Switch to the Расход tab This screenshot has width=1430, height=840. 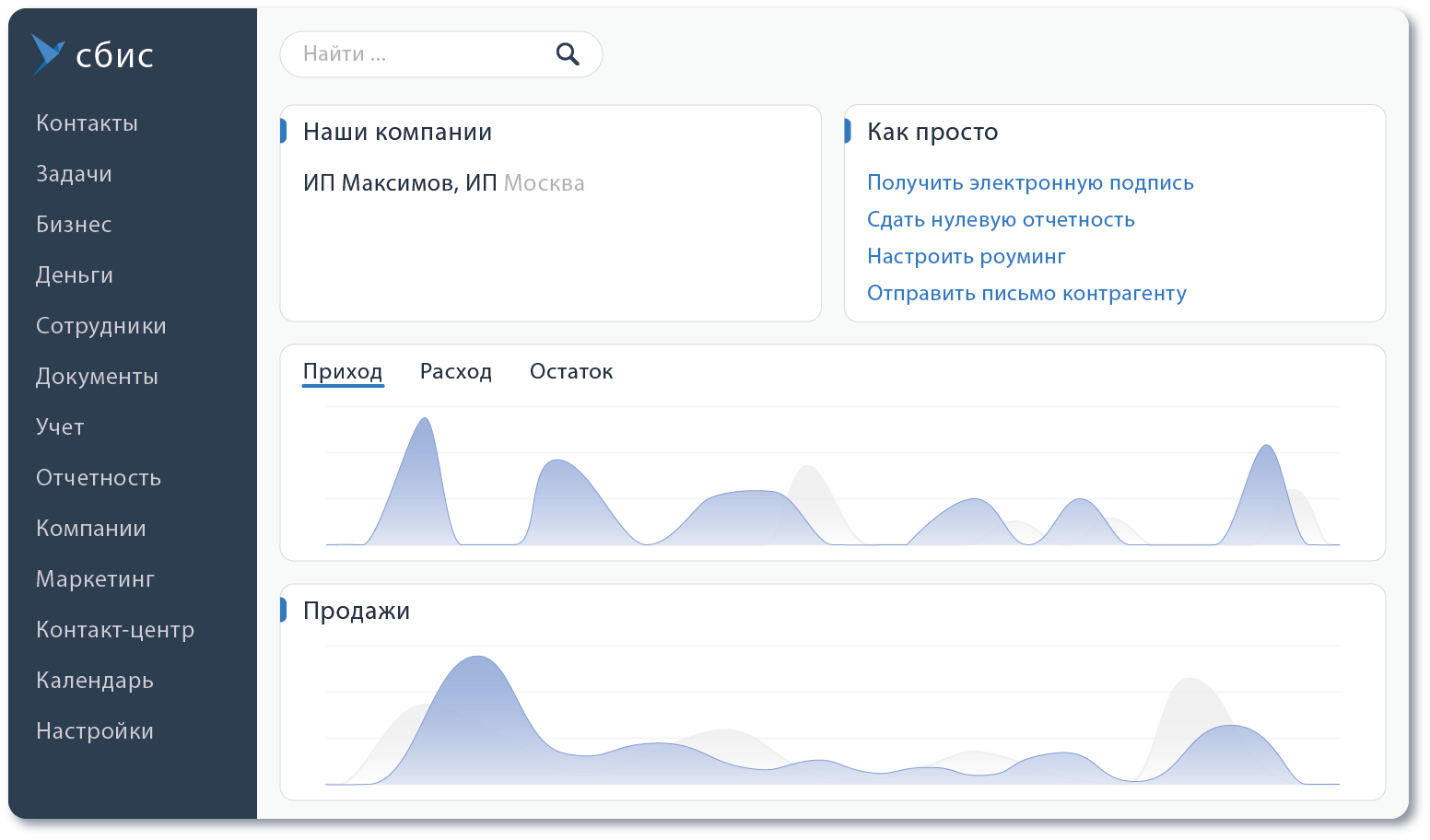(456, 371)
